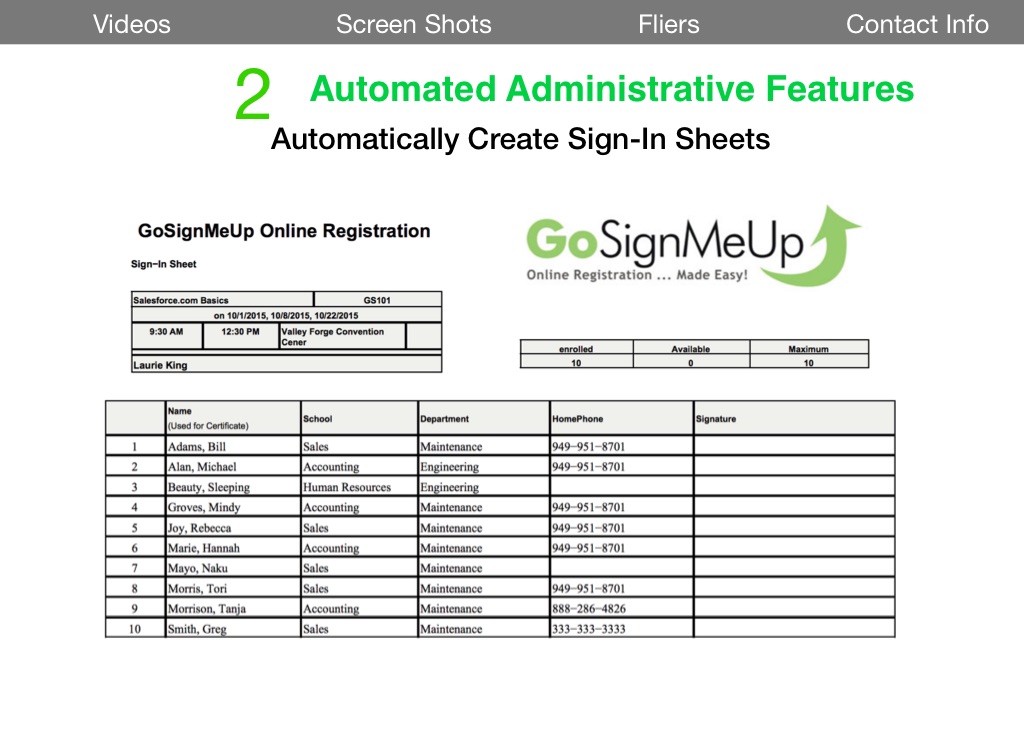1024x748 pixels.
Task: Open the Videos tab
Action: 131,24
